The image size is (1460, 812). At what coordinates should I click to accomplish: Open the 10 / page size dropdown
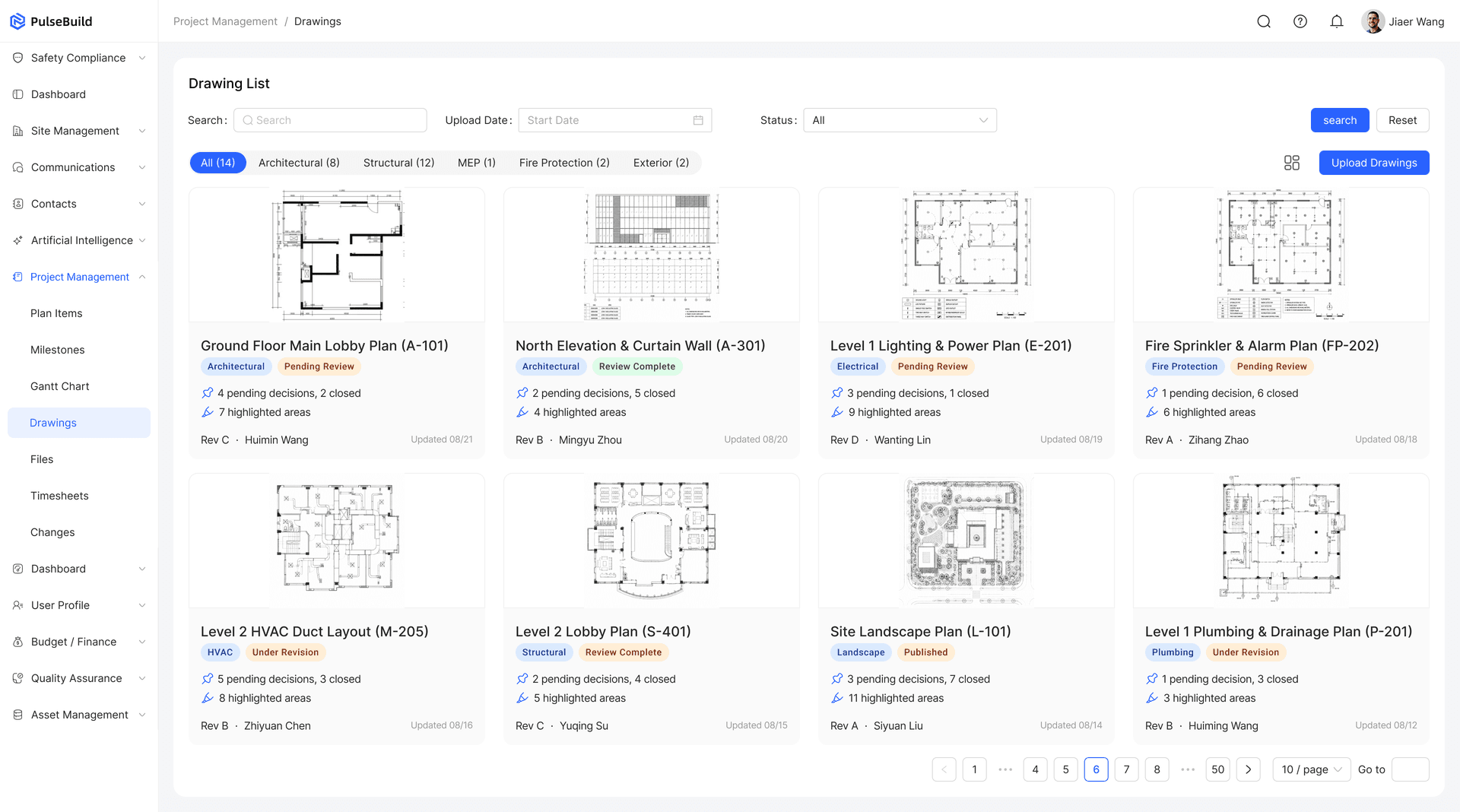tap(1312, 769)
